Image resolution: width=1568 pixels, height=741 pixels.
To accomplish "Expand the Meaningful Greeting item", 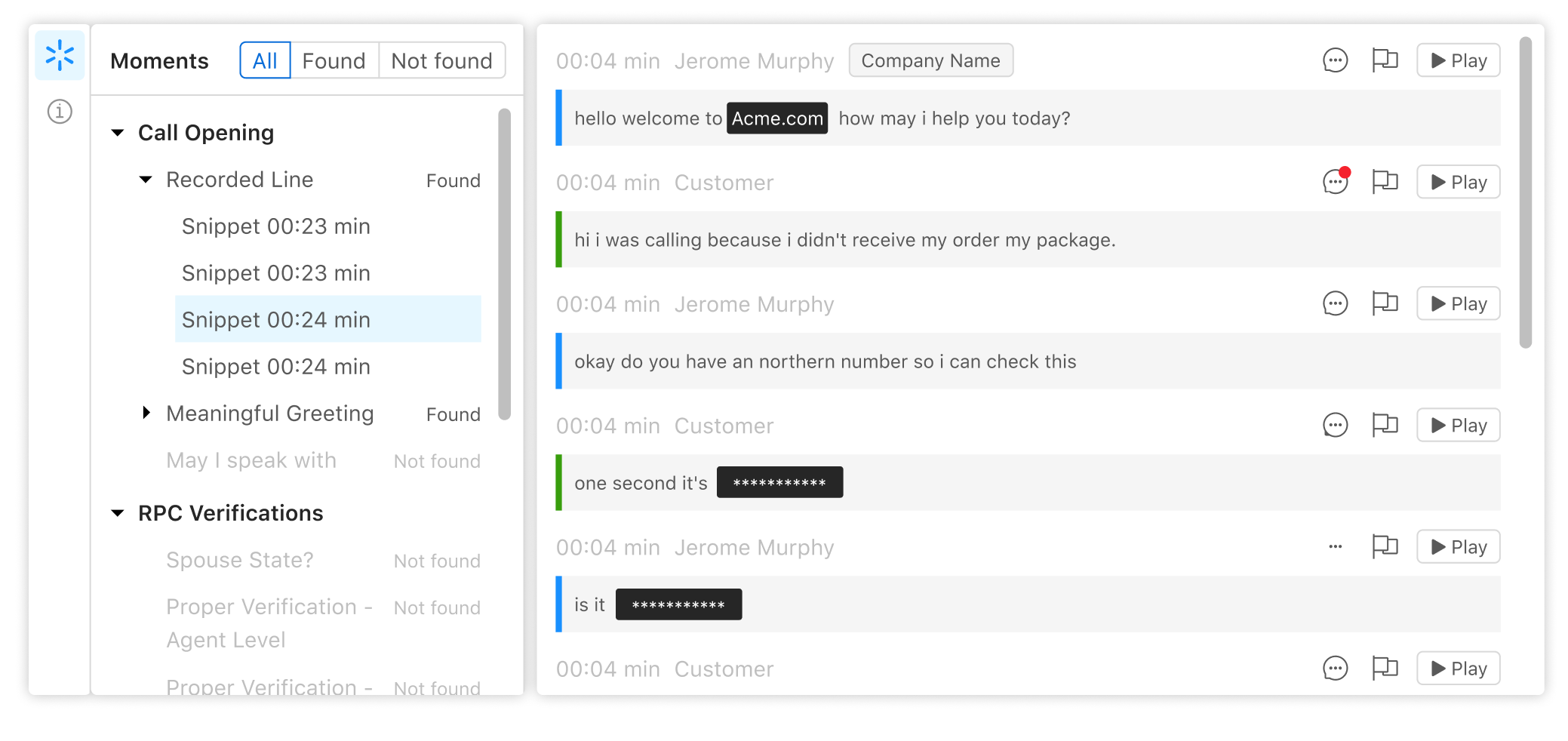I will [x=146, y=413].
